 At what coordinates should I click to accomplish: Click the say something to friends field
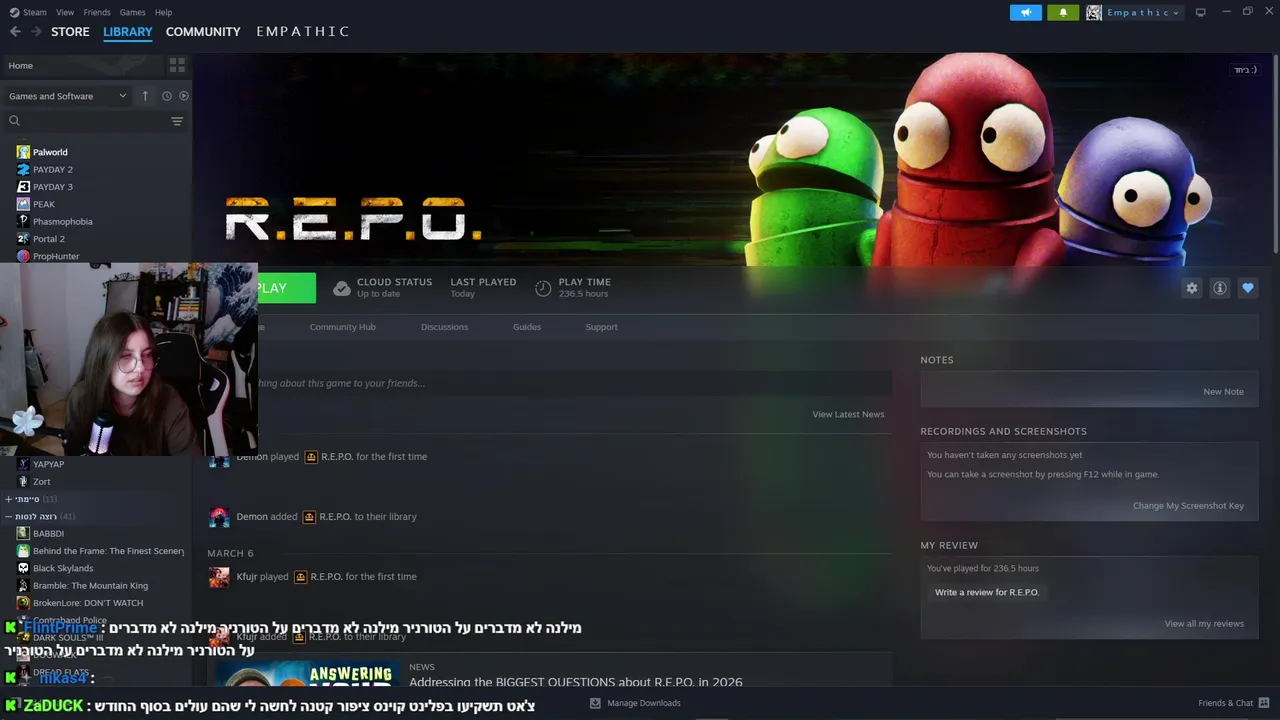pyautogui.click(x=575, y=383)
